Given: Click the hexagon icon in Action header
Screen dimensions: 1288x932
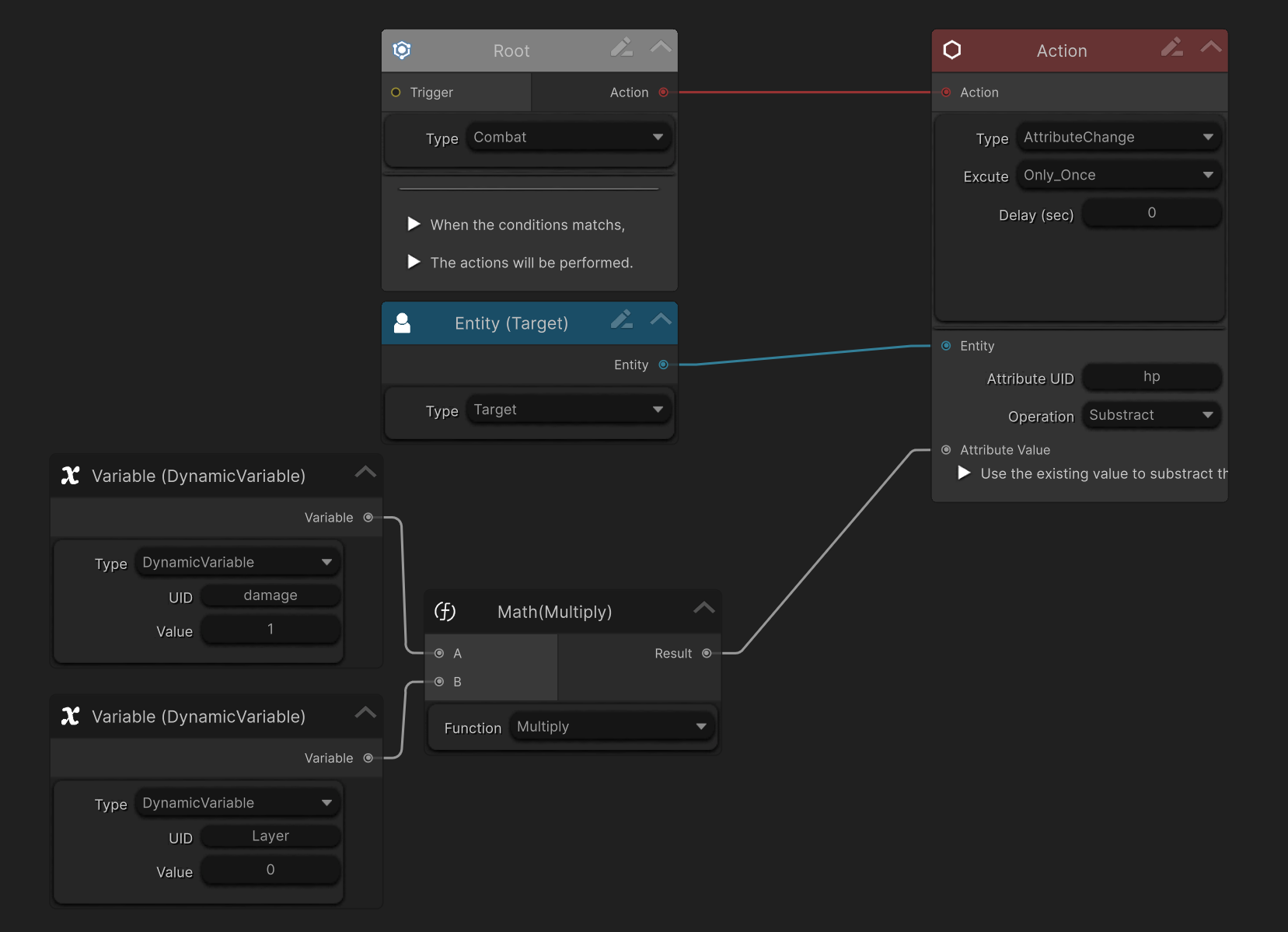Looking at the screenshot, I should click(x=952, y=51).
